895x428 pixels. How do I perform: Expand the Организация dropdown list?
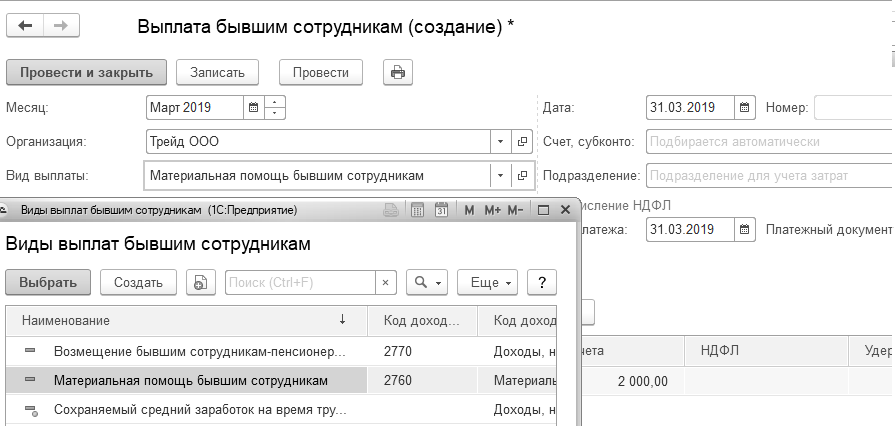501,142
